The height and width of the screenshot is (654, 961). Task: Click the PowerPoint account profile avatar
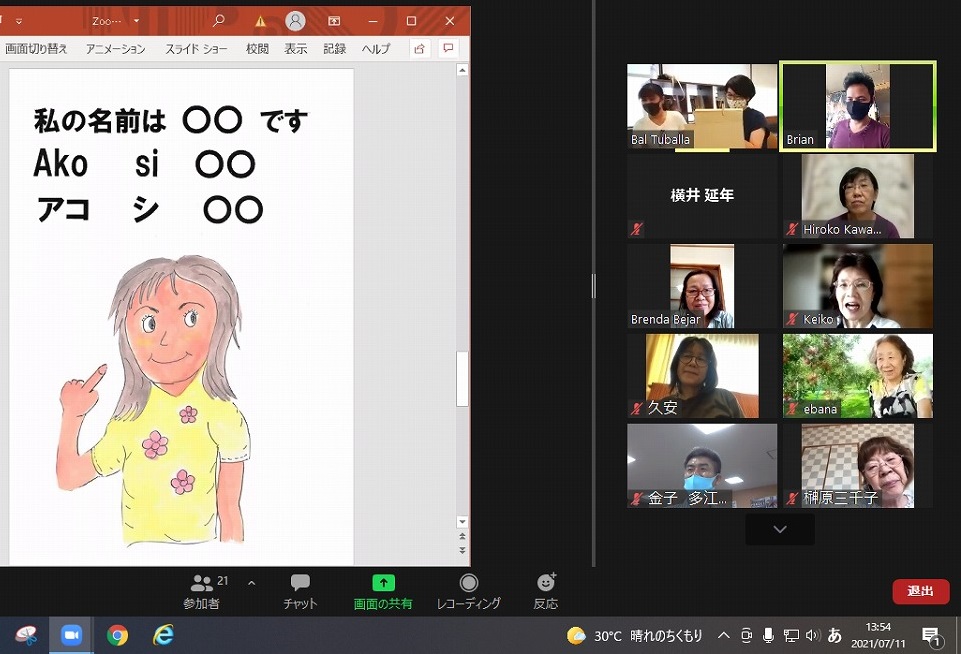click(x=295, y=21)
